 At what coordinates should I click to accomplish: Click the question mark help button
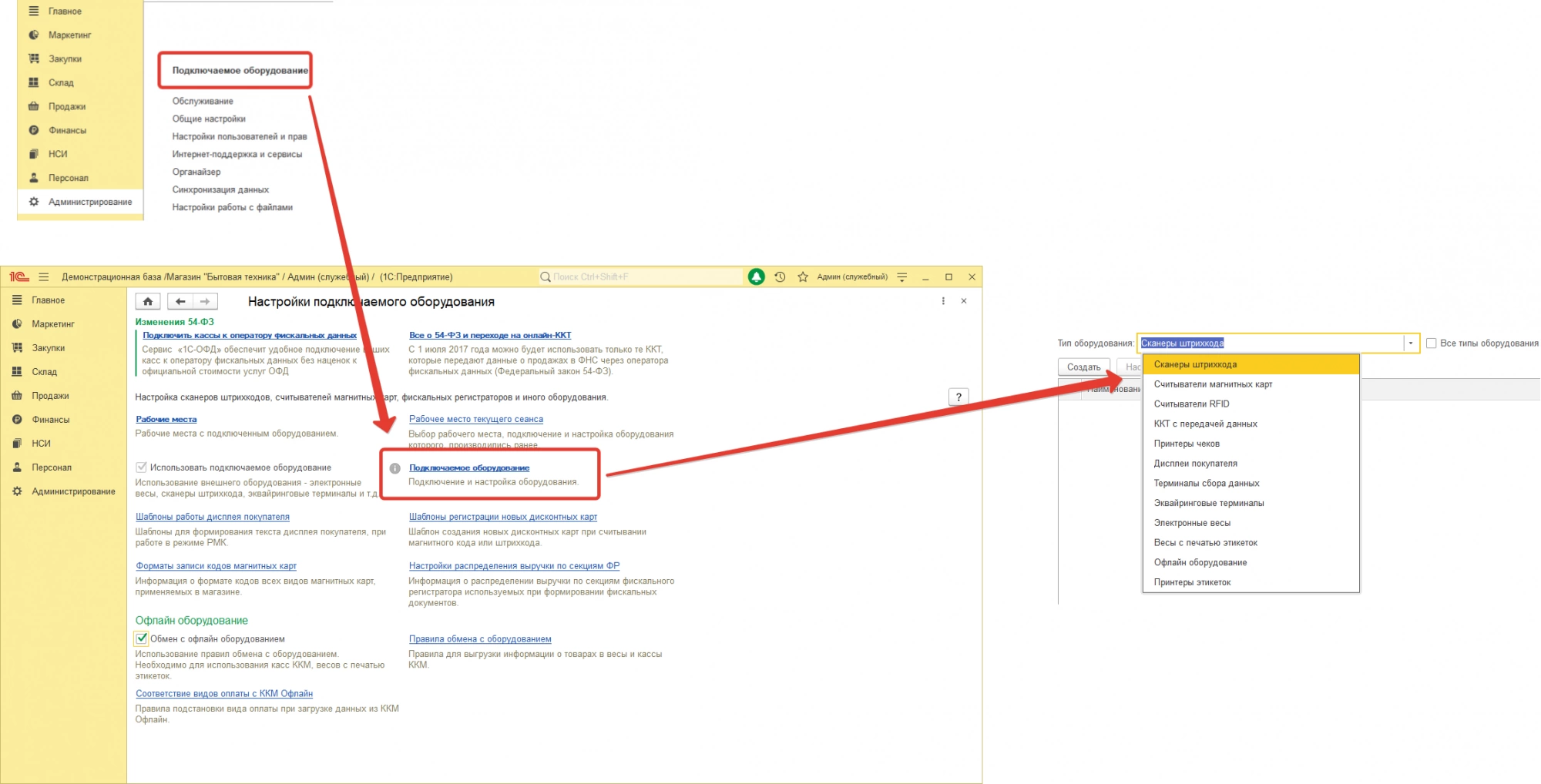point(959,397)
